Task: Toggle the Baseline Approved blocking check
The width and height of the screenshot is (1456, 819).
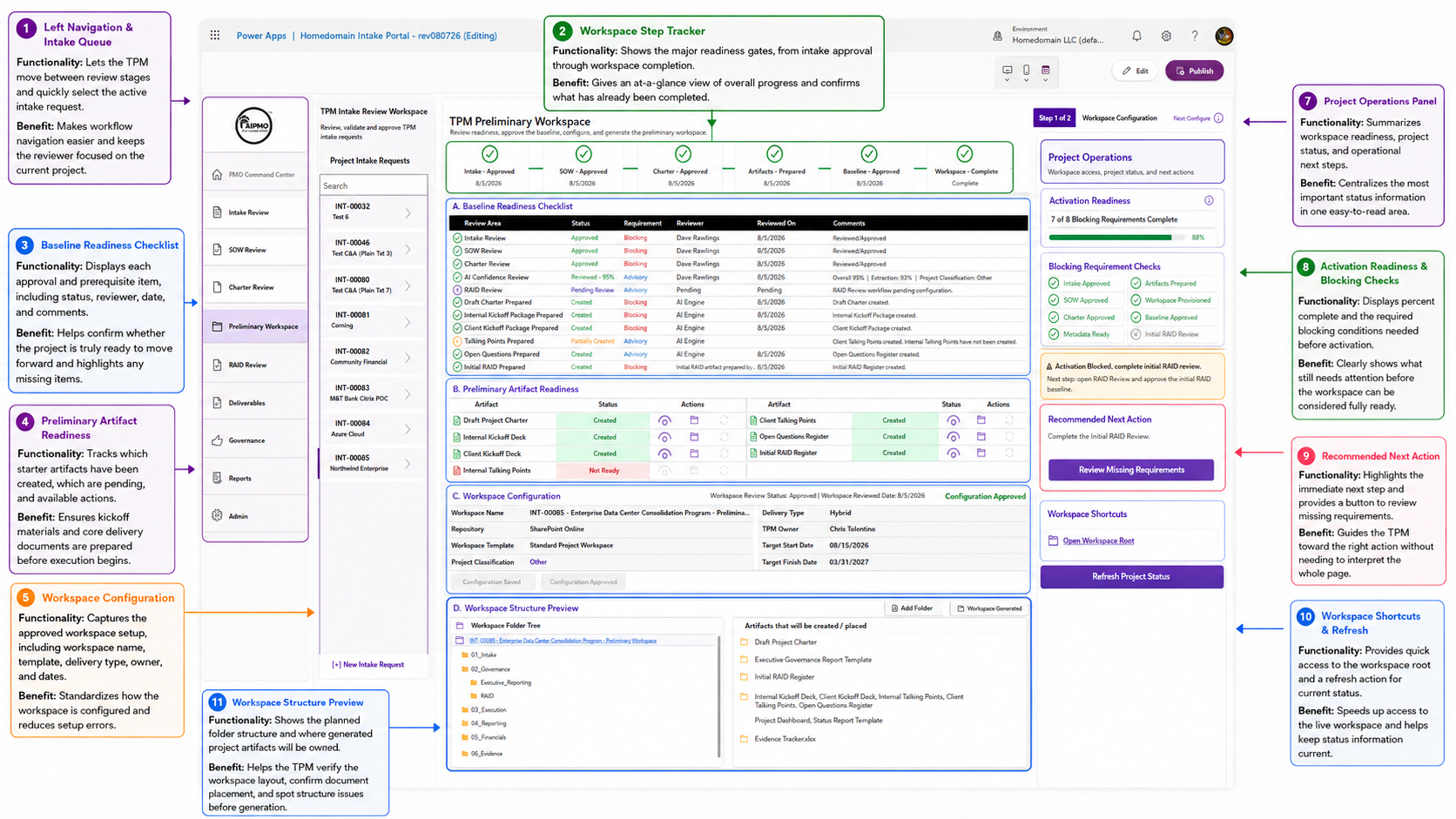Action: point(1136,318)
